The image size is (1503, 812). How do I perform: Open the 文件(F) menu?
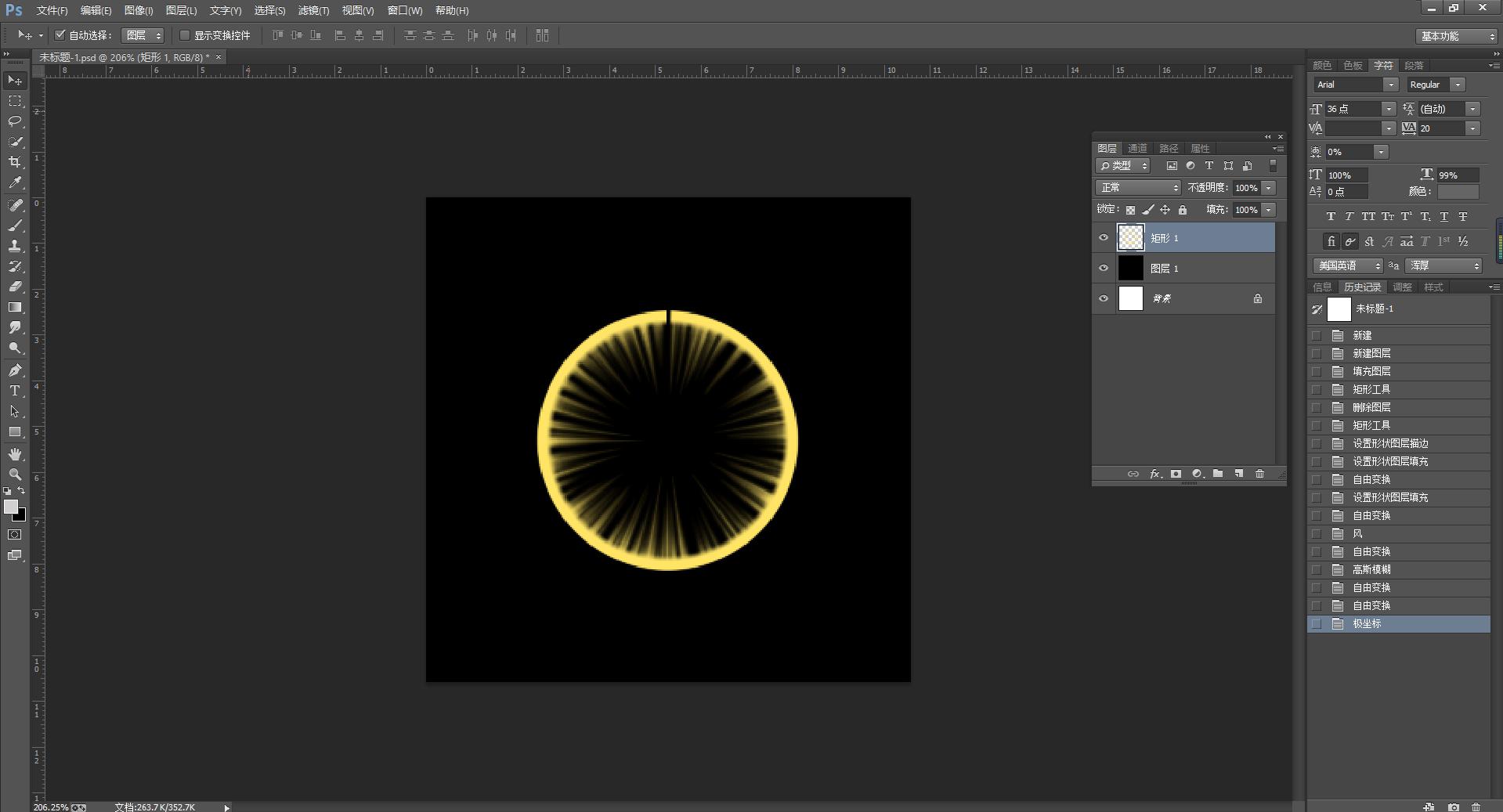click(52, 10)
